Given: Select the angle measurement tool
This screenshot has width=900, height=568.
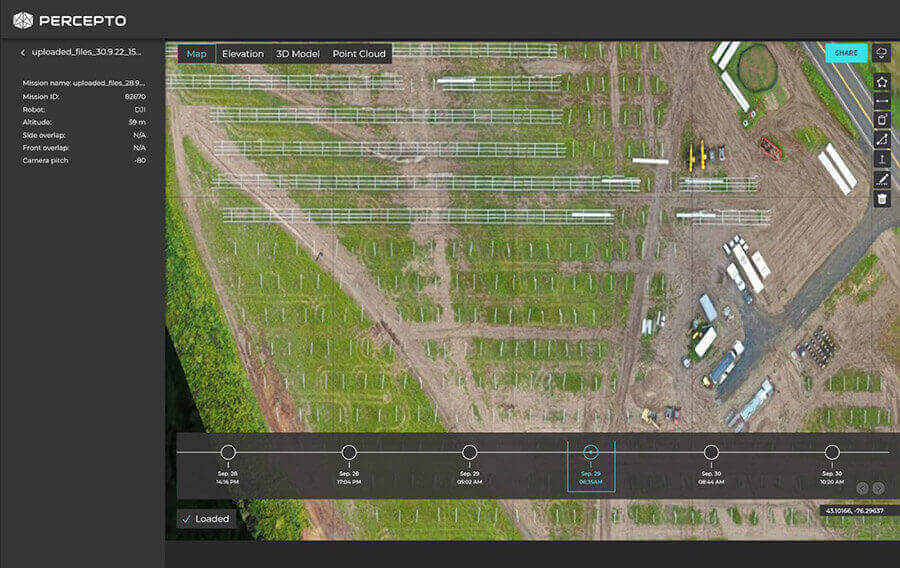Looking at the screenshot, I should (x=881, y=140).
